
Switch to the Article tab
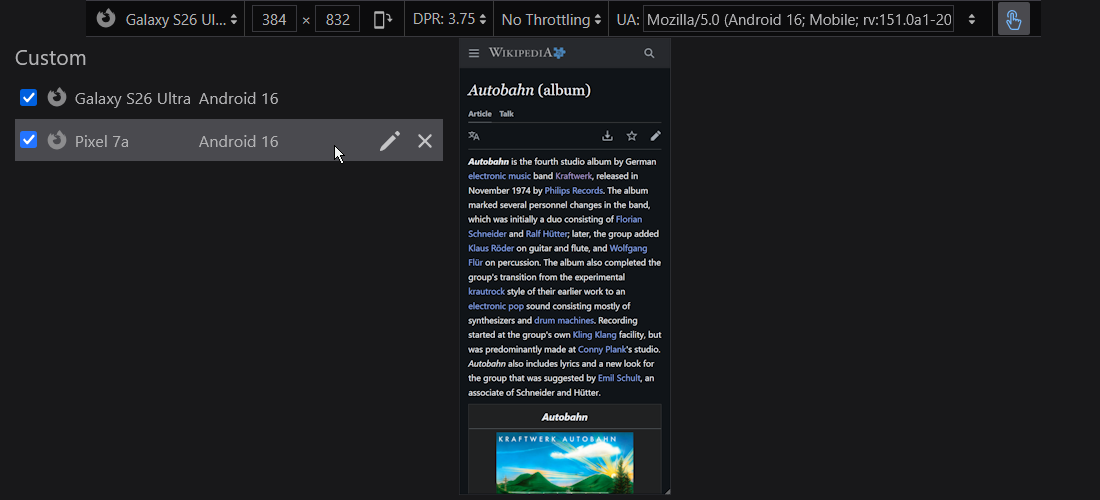480,114
